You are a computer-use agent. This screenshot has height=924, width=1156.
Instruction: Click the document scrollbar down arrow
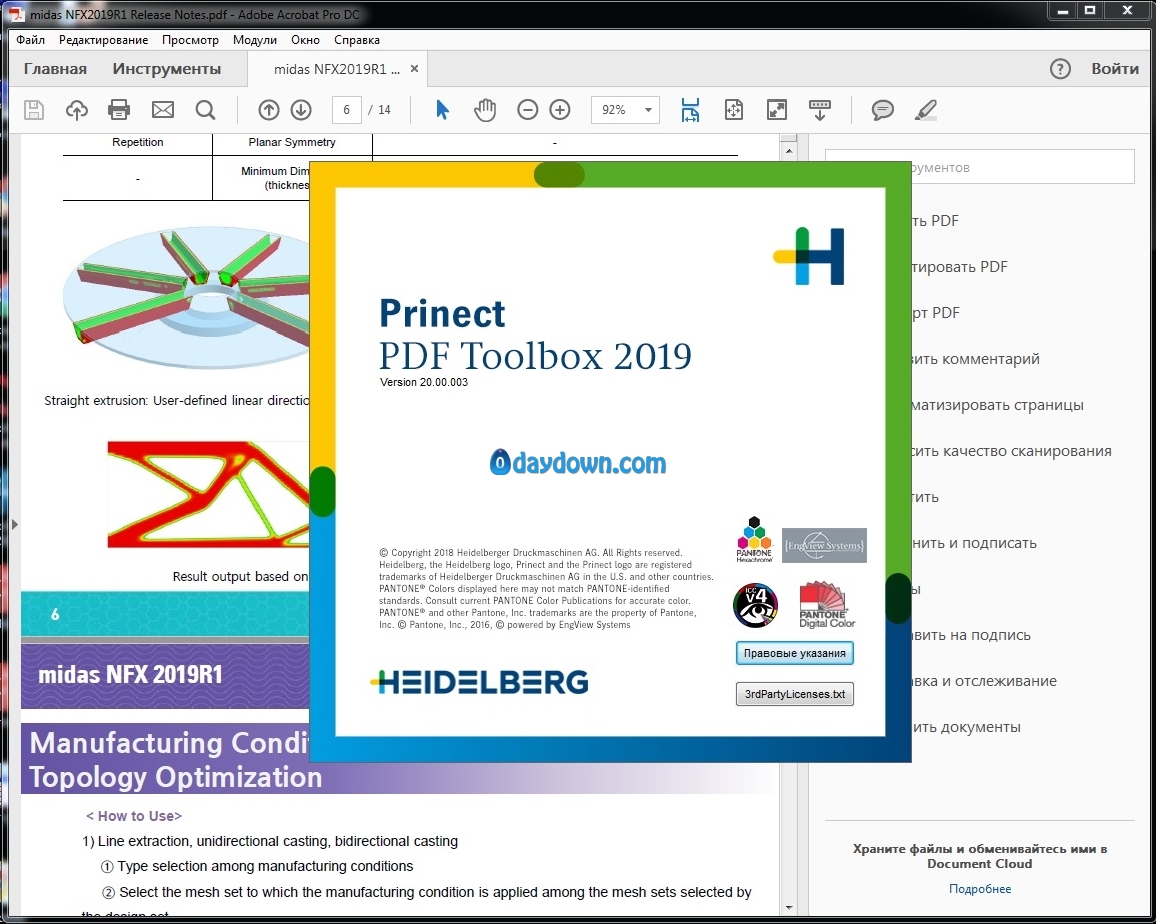[789, 908]
